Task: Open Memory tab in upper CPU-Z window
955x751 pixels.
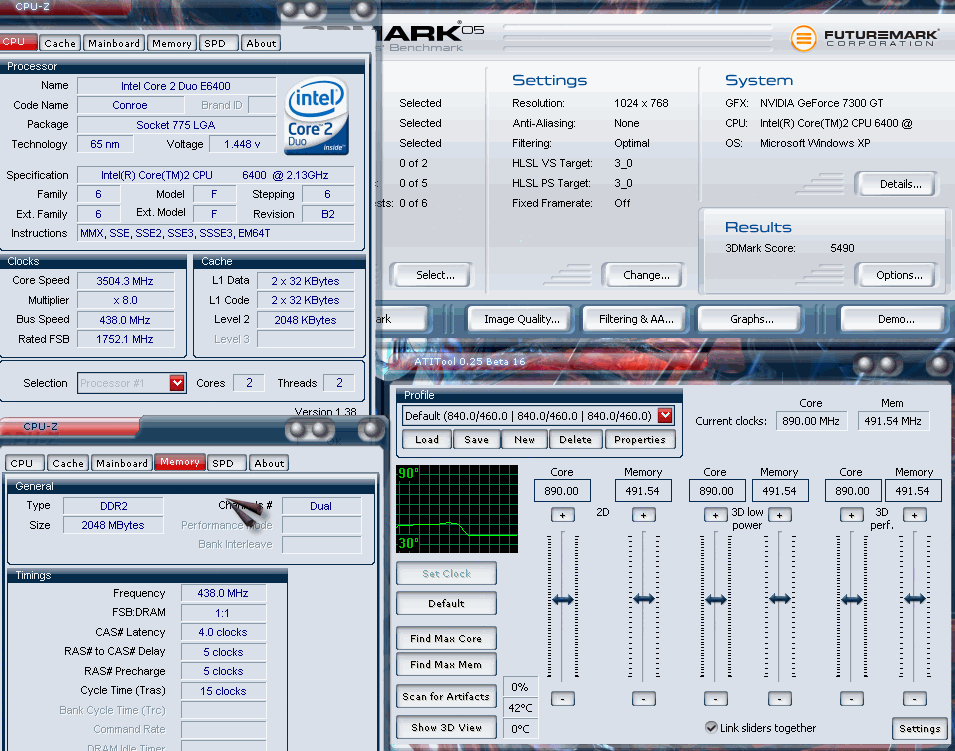Action: tap(172, 43)
